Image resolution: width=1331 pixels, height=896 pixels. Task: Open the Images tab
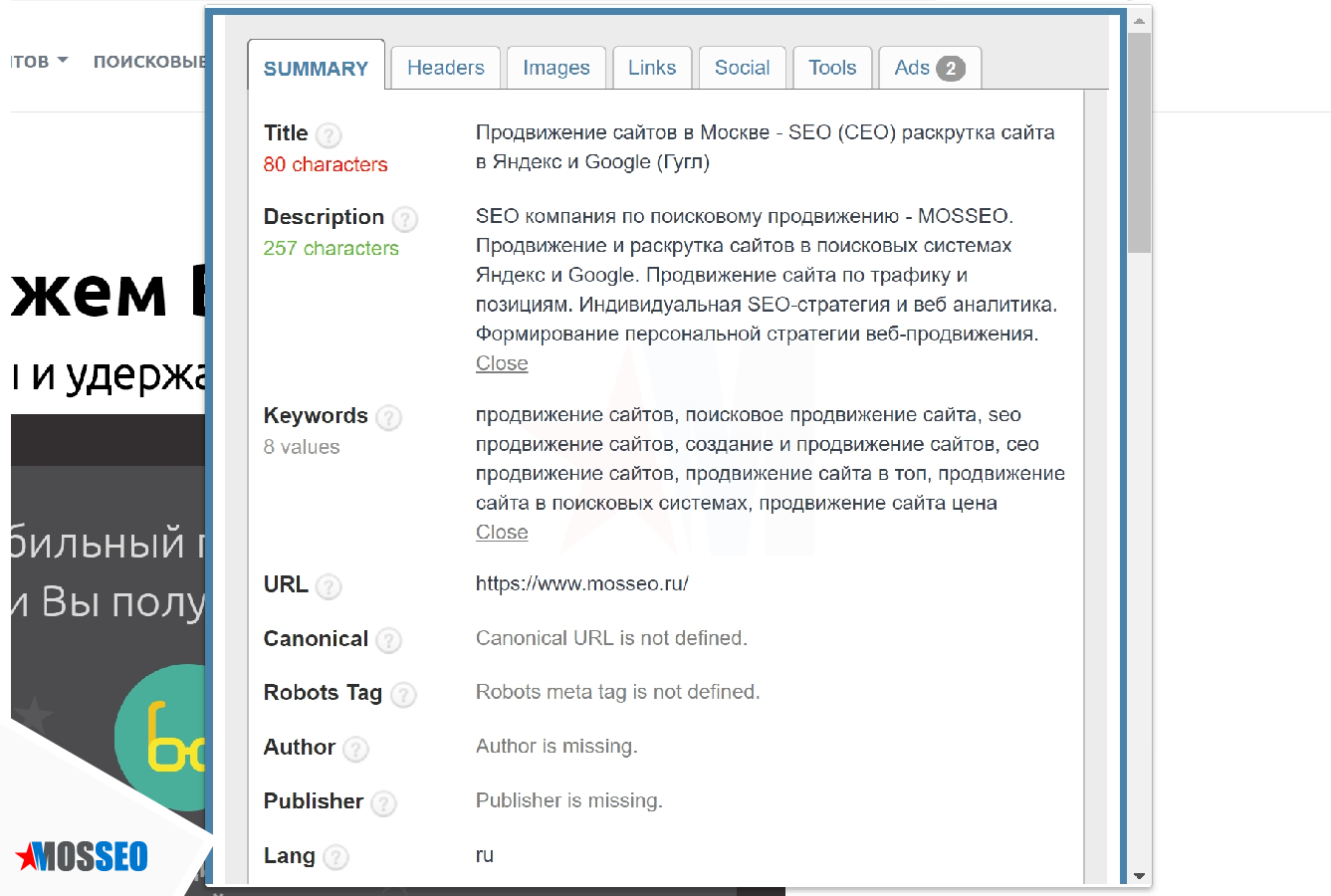(555, 68)
